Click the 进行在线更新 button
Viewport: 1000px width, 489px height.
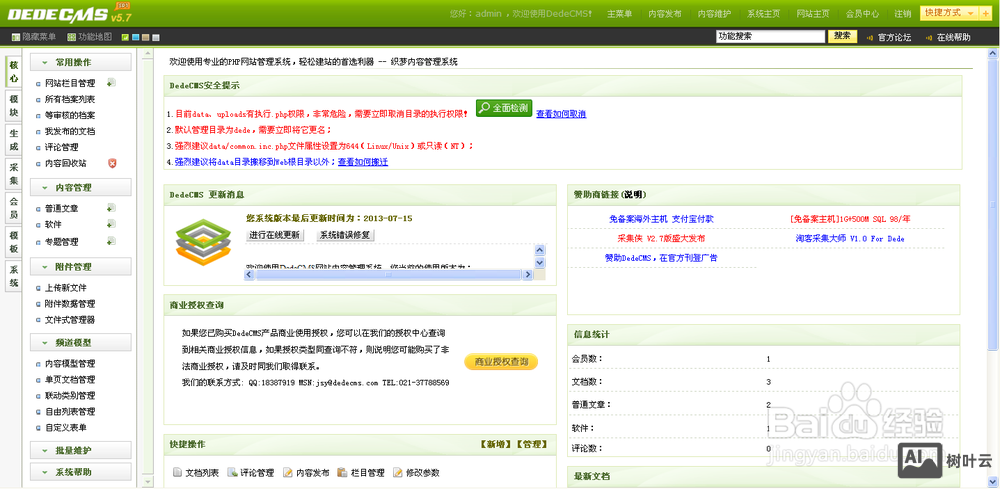click(x=275, y=235)
